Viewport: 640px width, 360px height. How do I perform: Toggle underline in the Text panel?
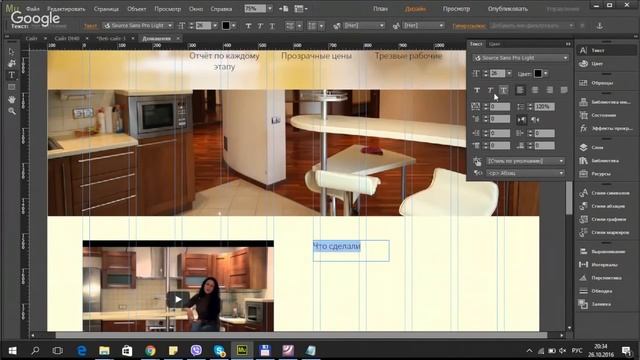504,90
